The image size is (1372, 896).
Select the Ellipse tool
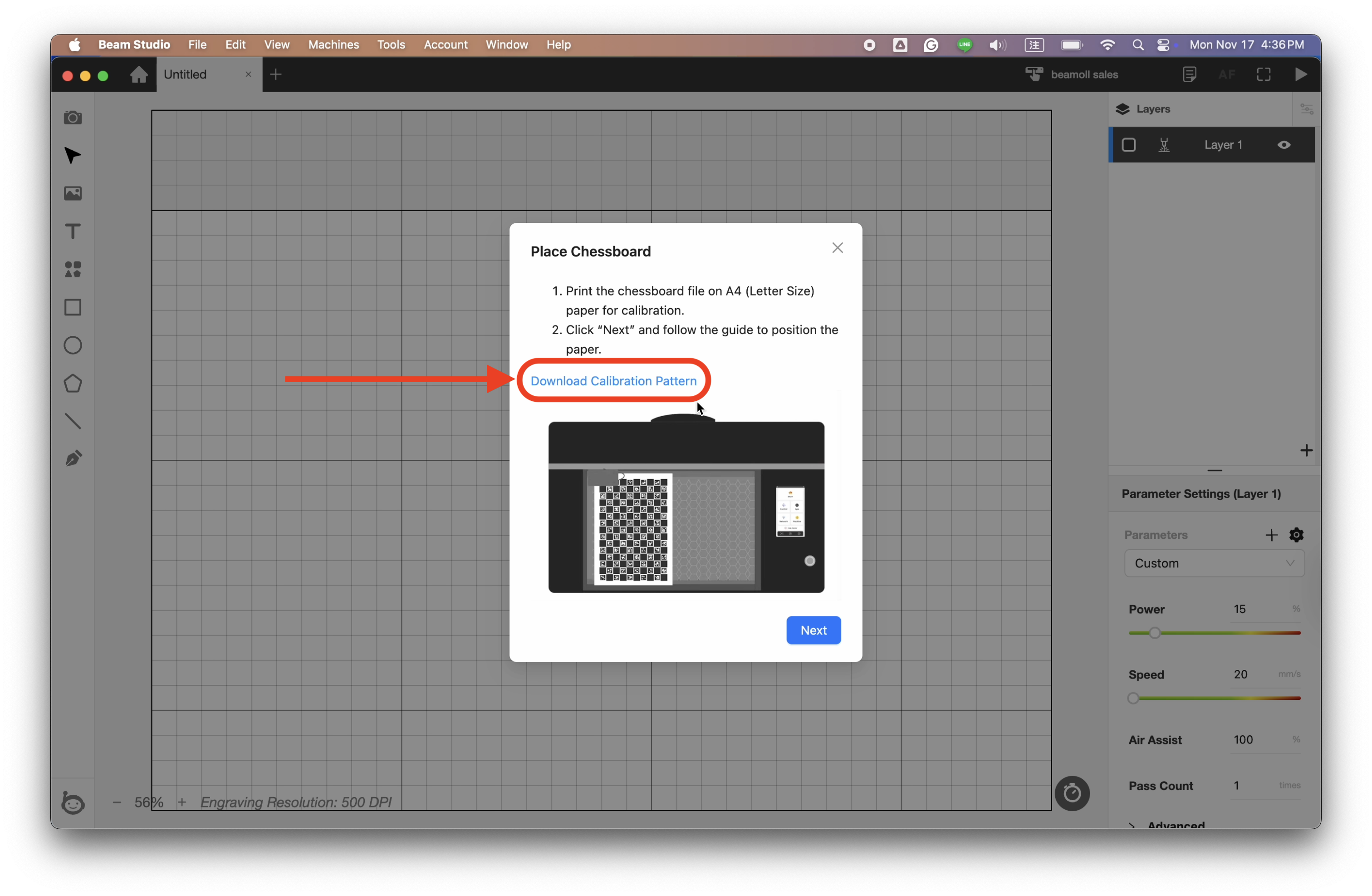(73, 345)
